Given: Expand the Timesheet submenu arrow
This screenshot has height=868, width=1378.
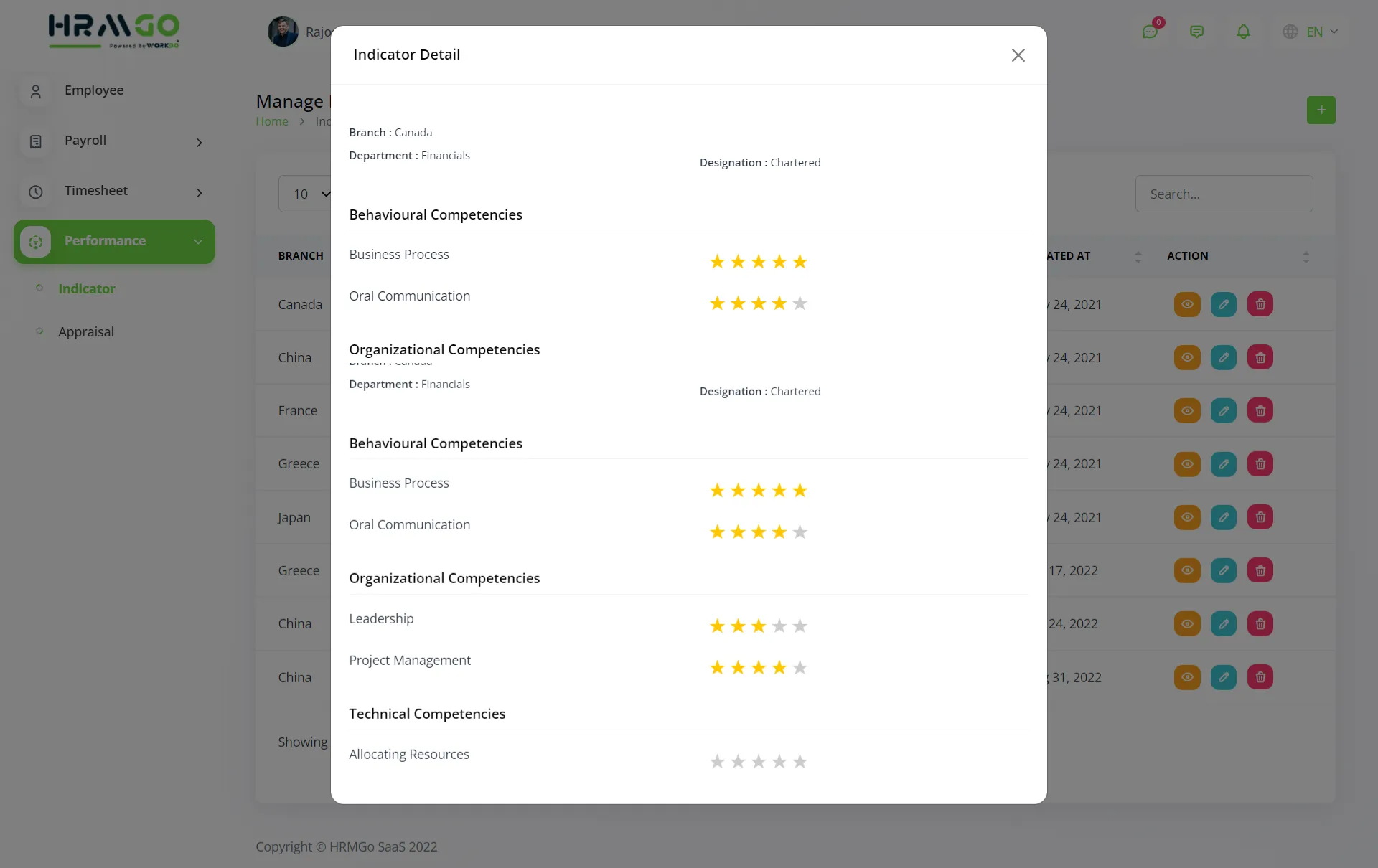Looking at the screenshot, I should click(200, 192).
